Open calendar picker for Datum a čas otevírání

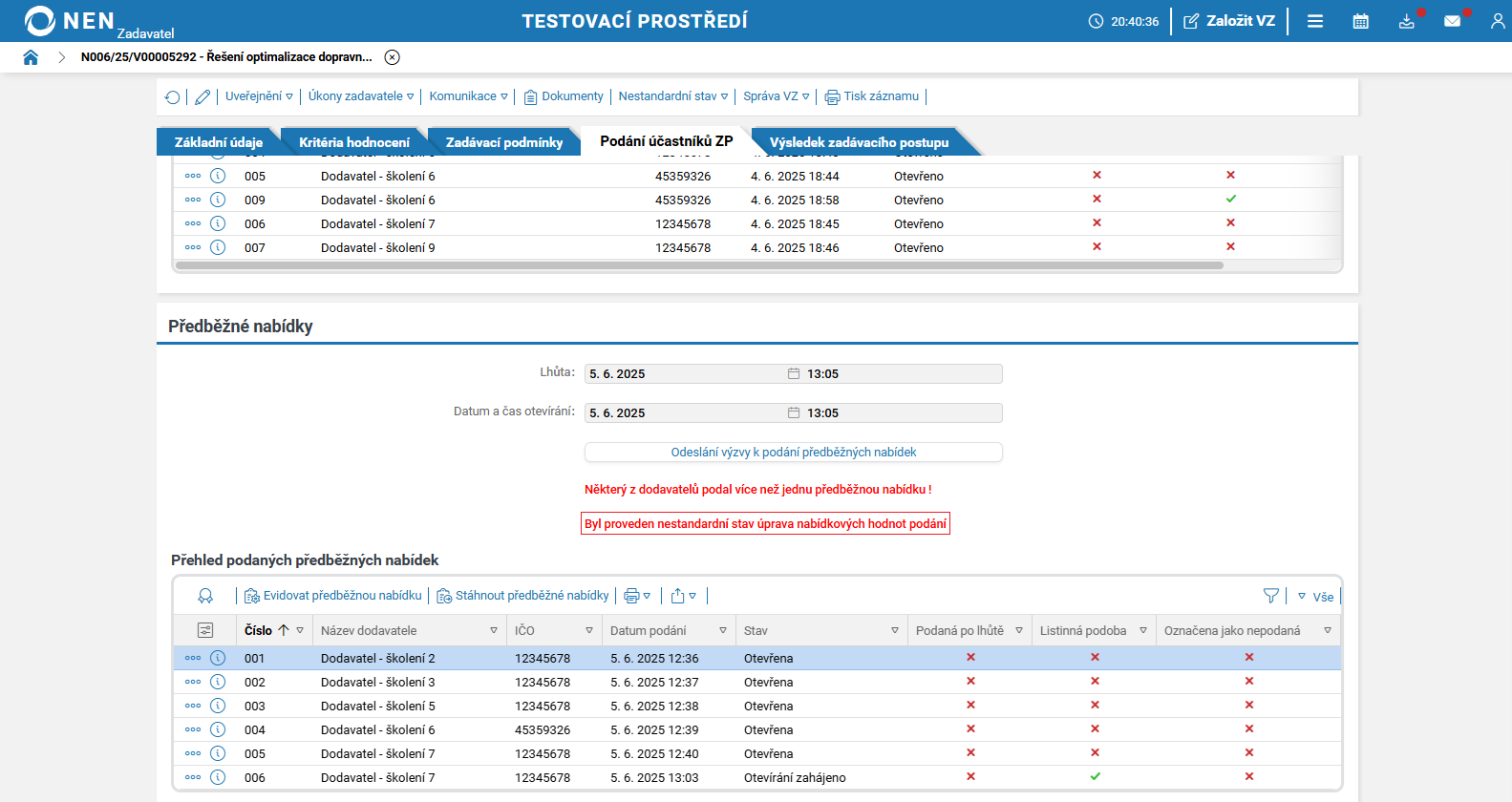click(x=794, y=412)
